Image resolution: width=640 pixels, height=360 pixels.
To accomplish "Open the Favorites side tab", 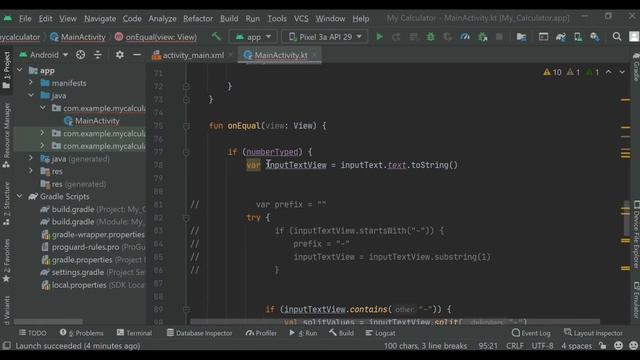I will pos(6,260).
